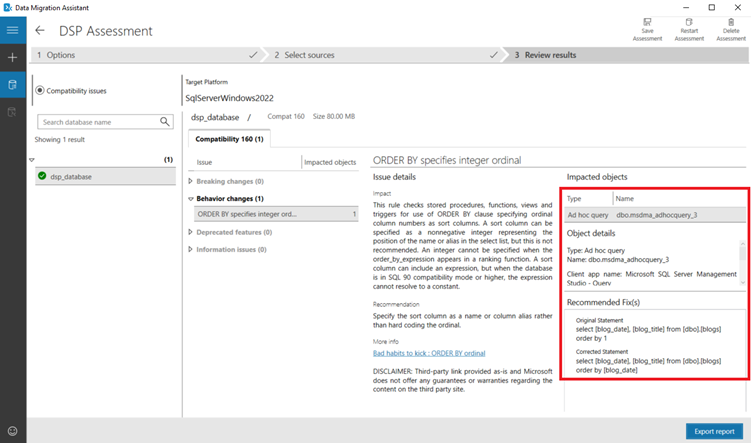Click the Compat 160 label
The height and width of the screenshot is (443, 751).
[286, 116]
